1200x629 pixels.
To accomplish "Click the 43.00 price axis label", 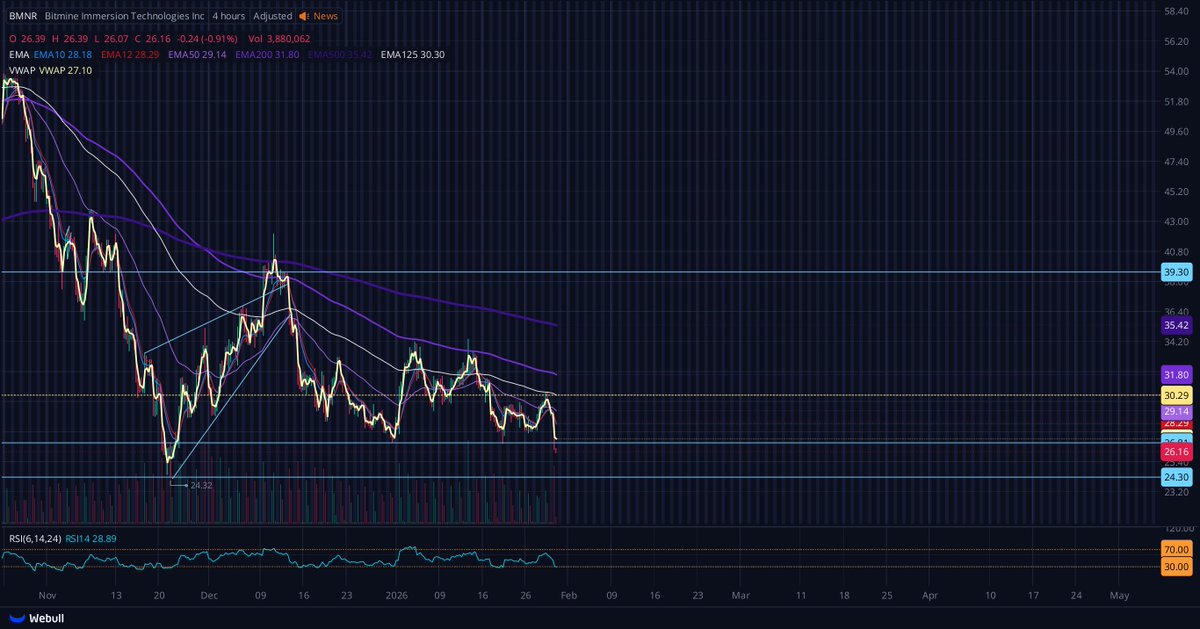I will 1175,221.
